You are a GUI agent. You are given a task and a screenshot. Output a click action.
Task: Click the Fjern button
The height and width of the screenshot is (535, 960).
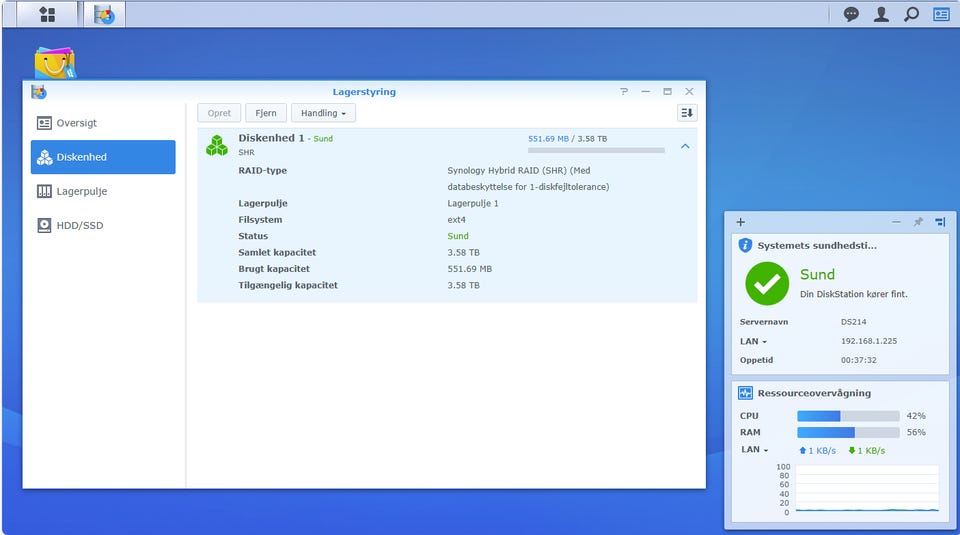[x=266, y=113]
